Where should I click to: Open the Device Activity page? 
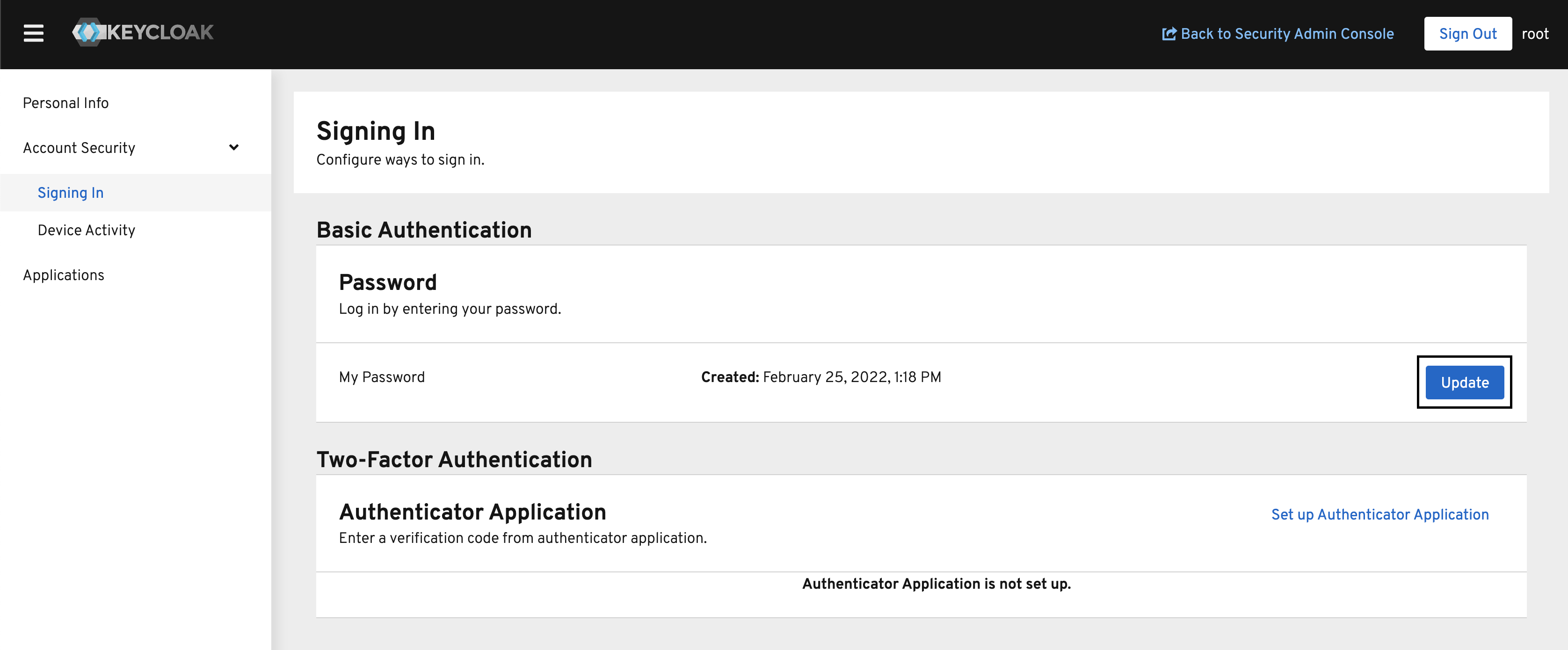pos(86,230)
